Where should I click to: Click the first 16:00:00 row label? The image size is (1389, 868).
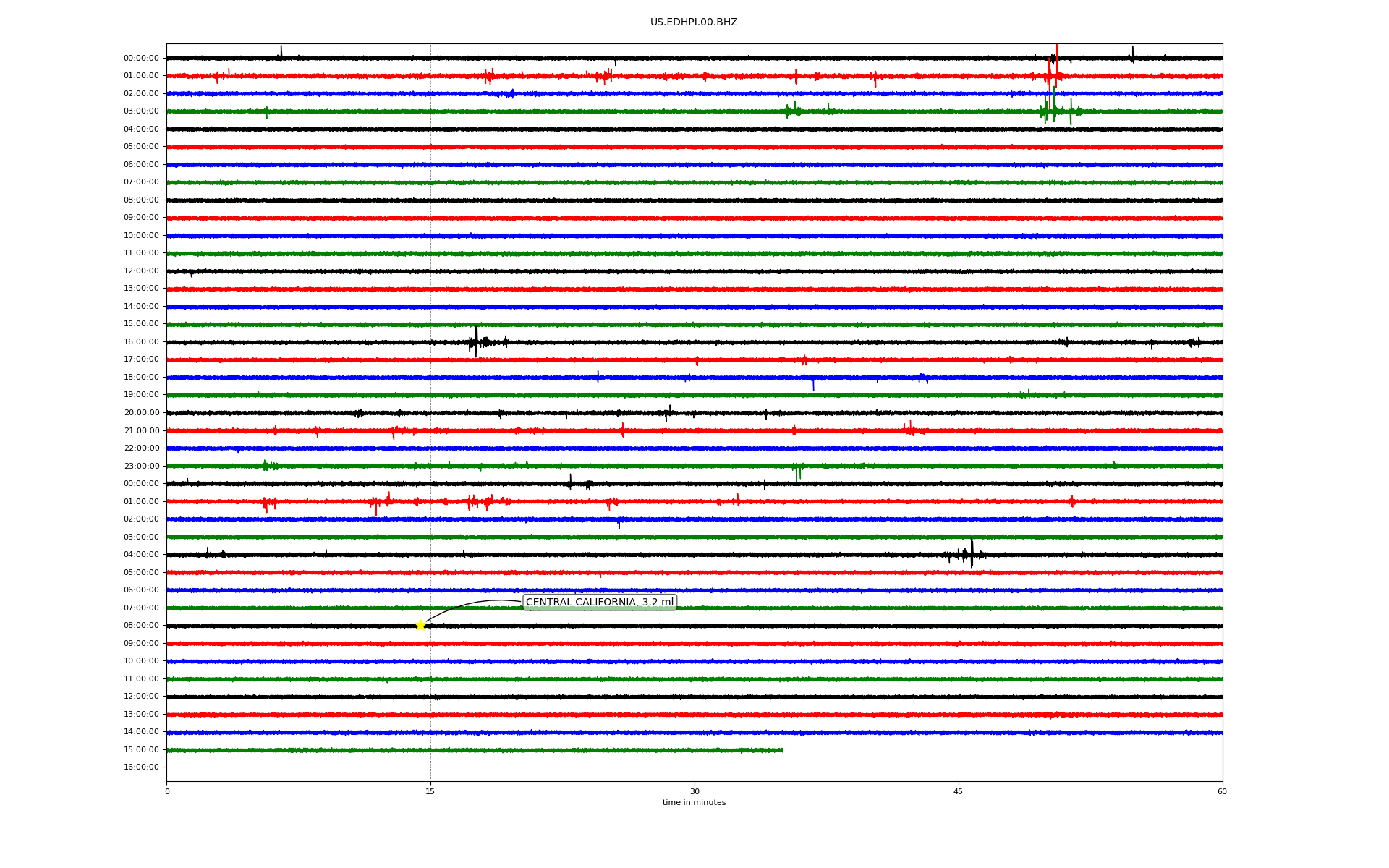pyautogui.click(x=141, y=341)
